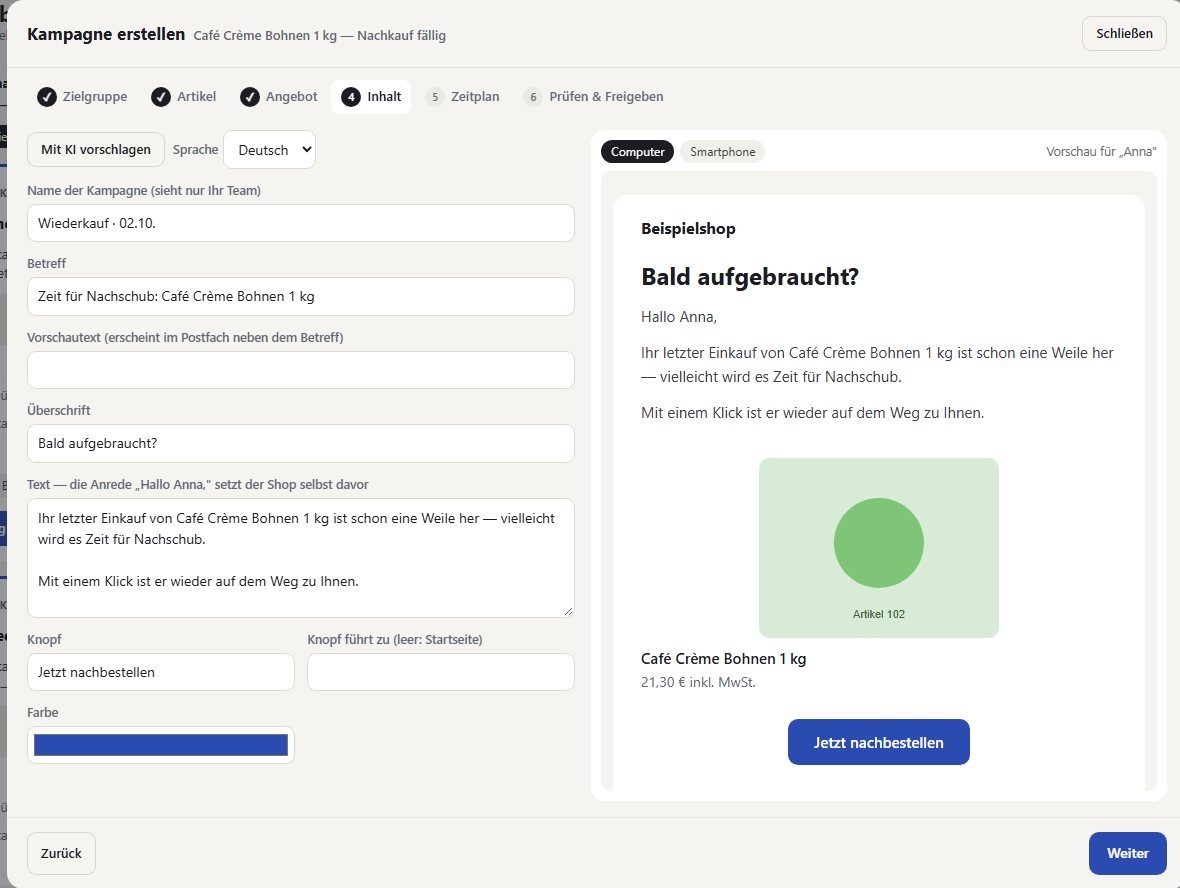Click the Mit KI vorschlagen button
Image resolution: width=1180 pixels, height=888 pixels.
point(96,150)
